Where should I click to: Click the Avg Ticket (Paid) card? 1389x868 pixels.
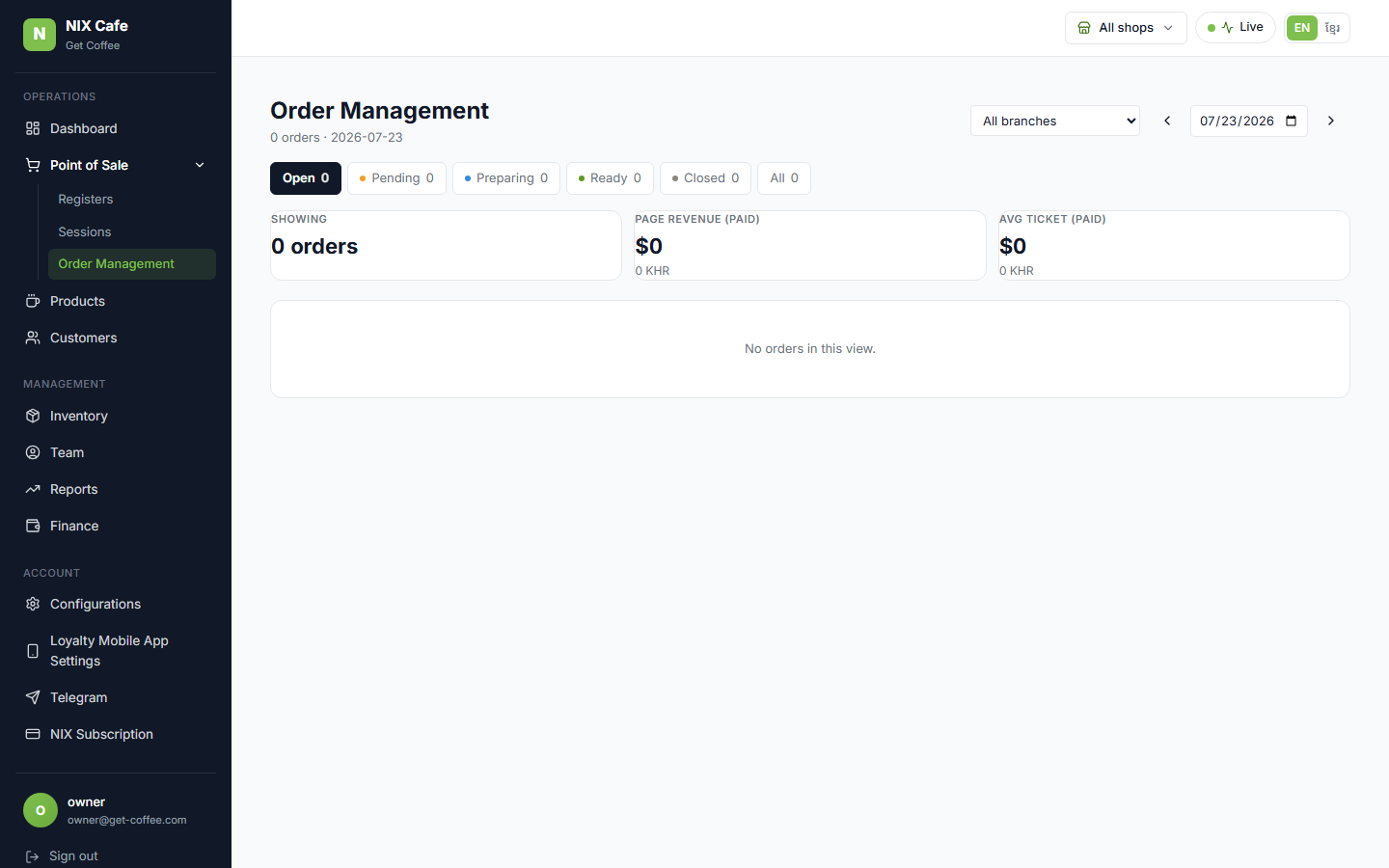[x=1174, y=245]
